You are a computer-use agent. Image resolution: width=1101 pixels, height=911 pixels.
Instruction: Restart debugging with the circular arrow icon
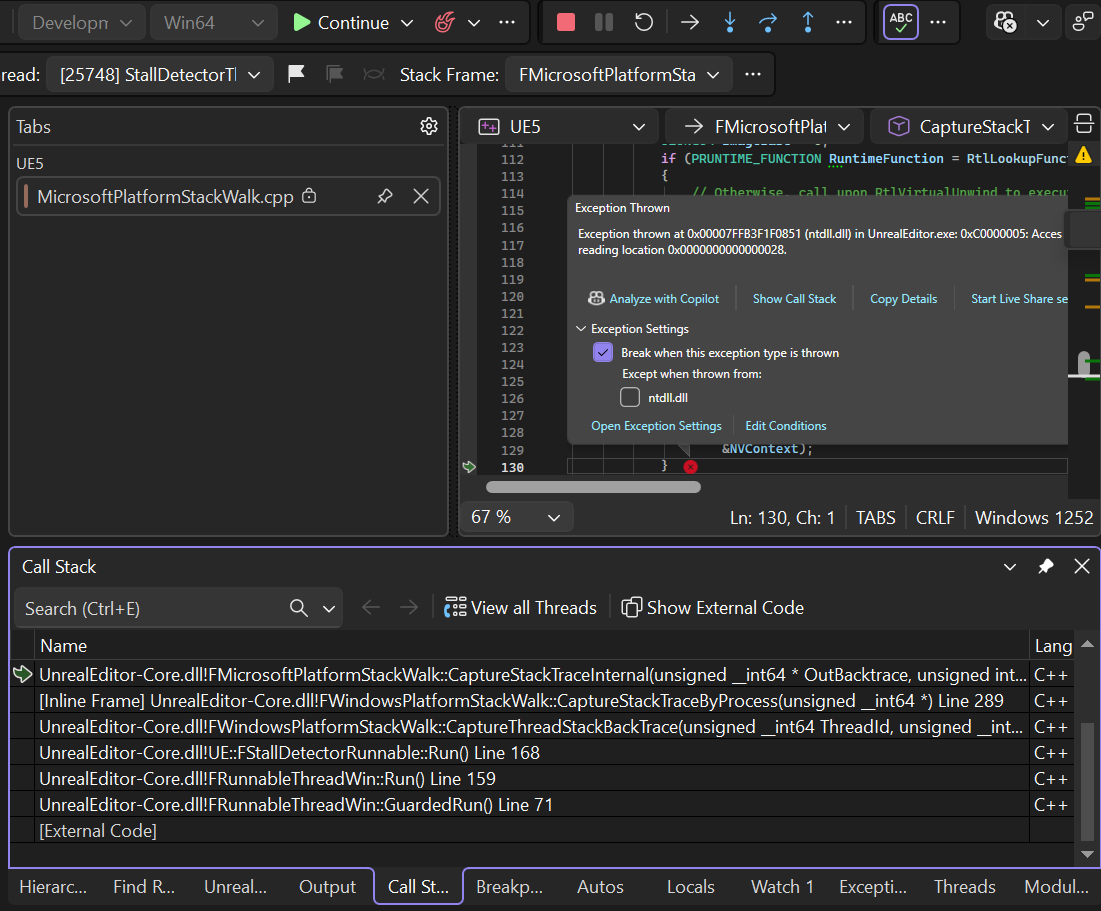coord(644,22)
